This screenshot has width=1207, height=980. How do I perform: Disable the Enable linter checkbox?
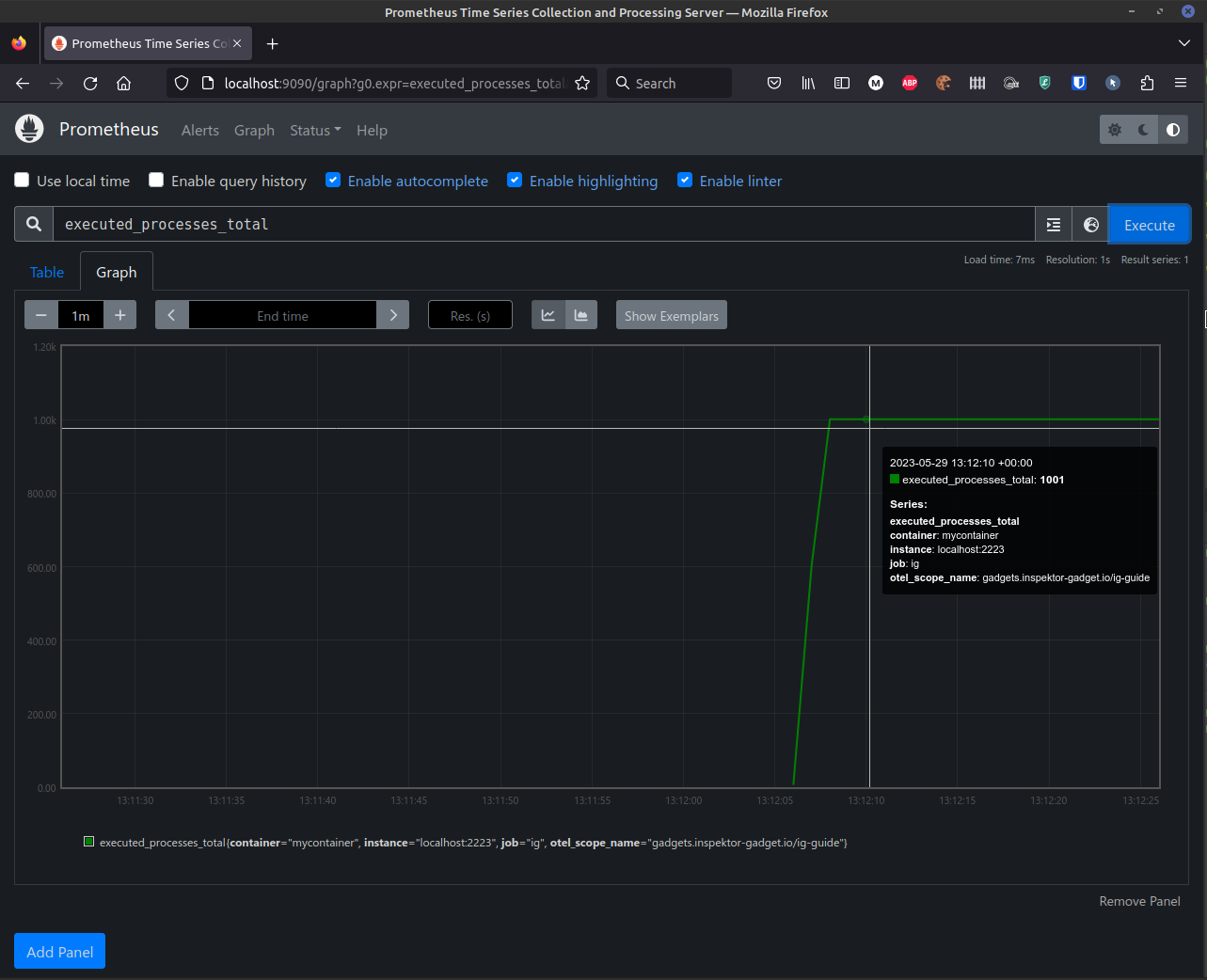click(x=685, y=180)
